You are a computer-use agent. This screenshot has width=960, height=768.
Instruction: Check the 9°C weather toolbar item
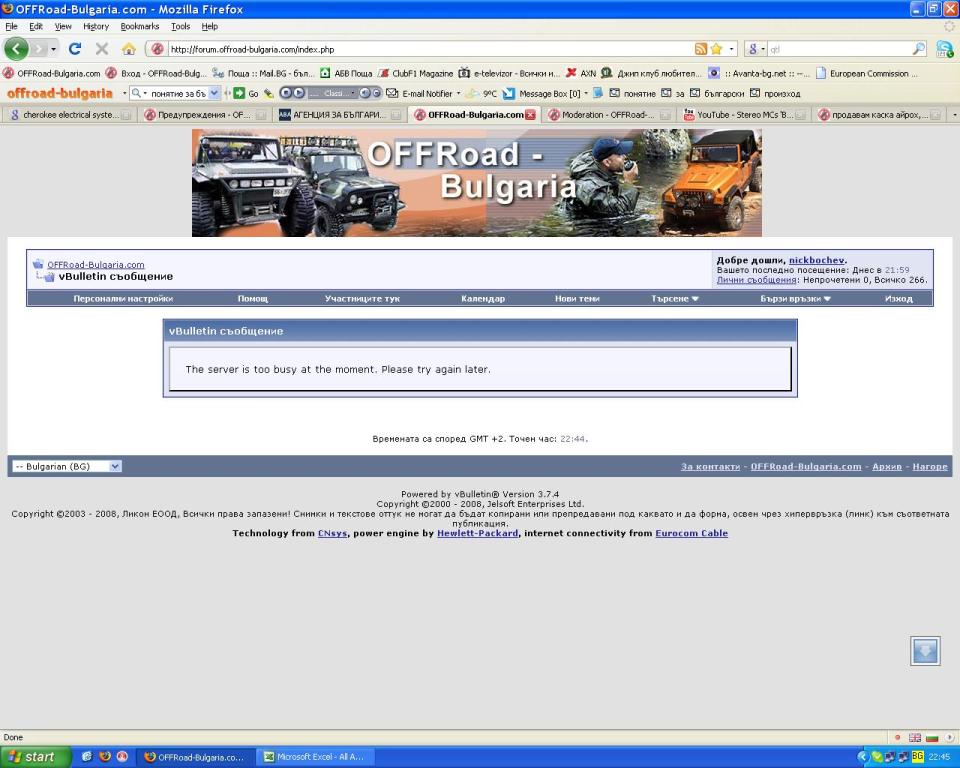click(x=481, y=94)
